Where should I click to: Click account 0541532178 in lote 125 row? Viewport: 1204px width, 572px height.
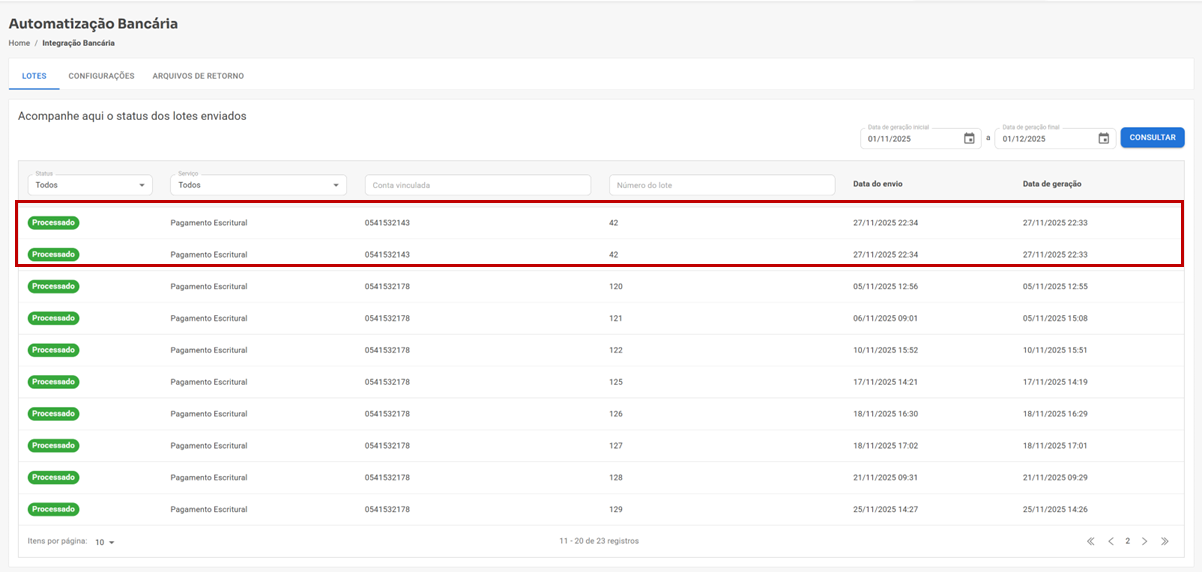387,382
